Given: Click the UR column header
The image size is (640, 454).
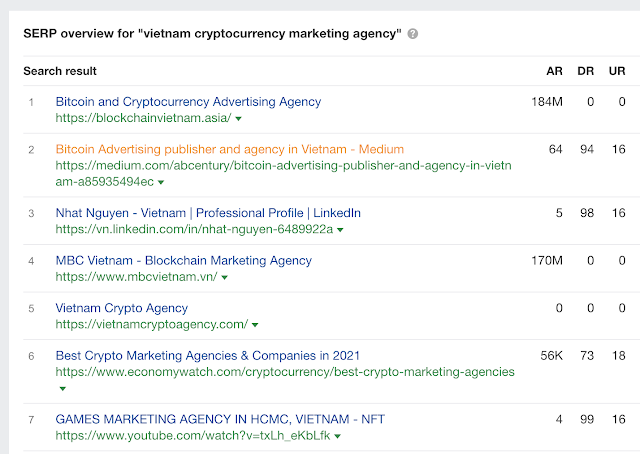Looking at the screenshot, I should (x=619, y=72).
